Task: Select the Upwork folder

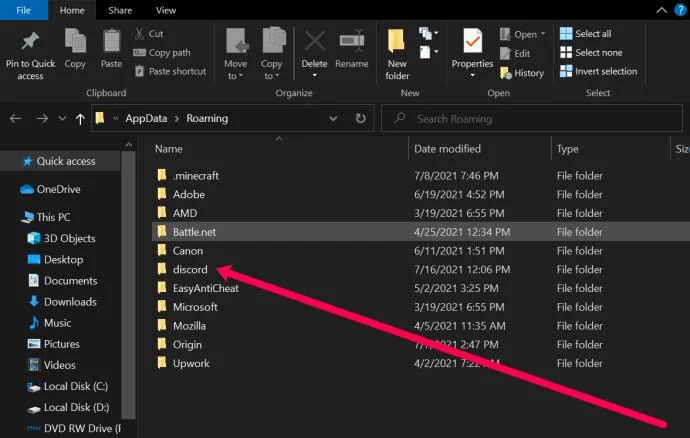Action: 191,364
